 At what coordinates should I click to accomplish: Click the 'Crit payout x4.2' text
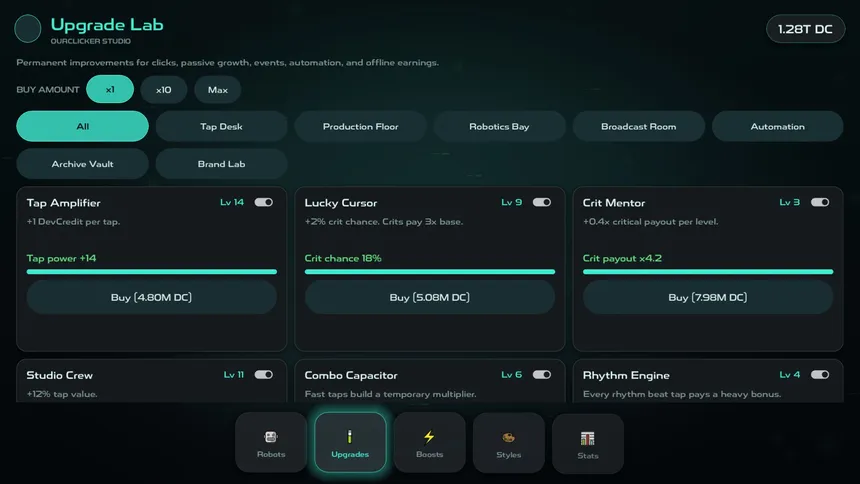click(622, 258)
